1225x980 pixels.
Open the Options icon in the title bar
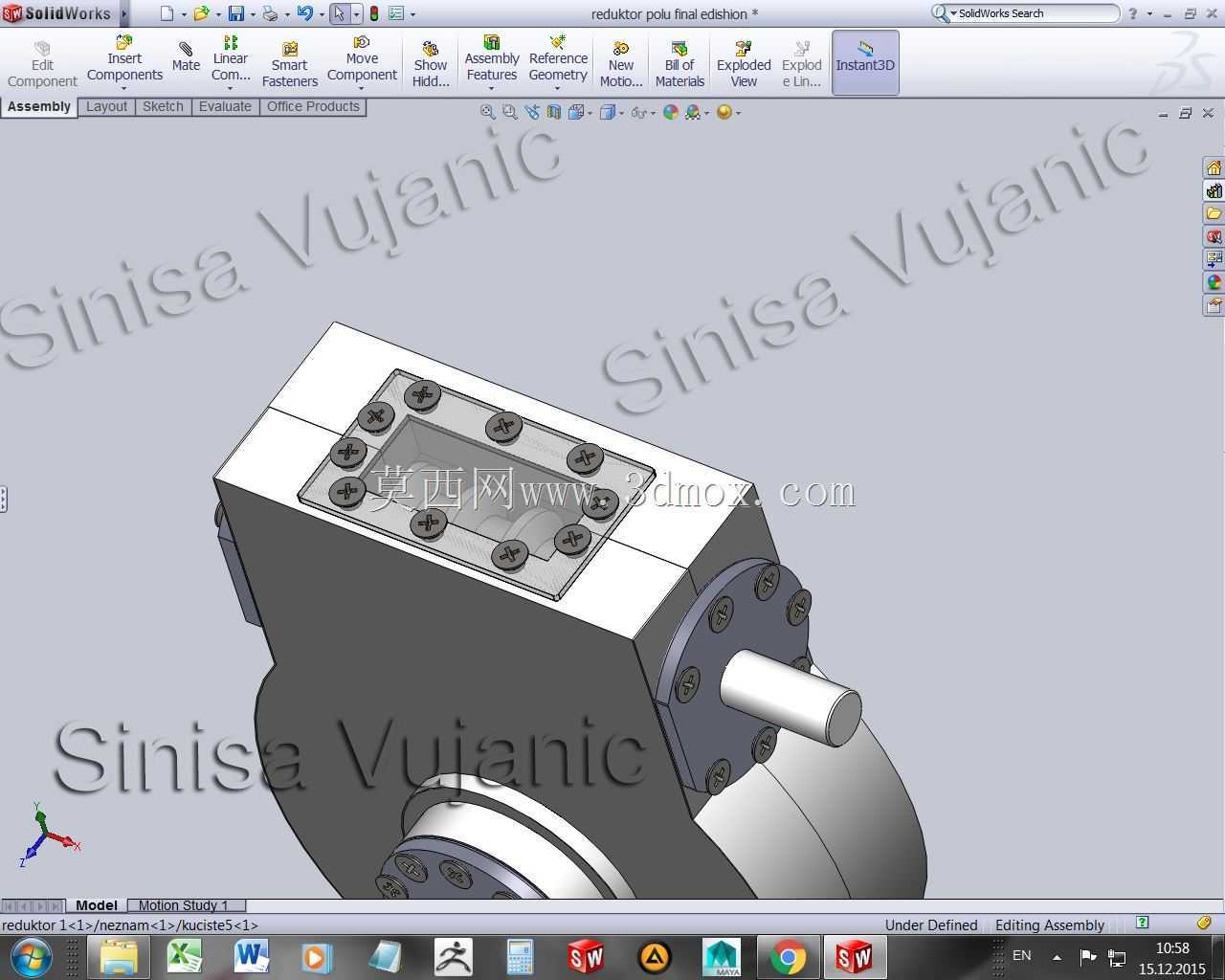pos(396,13)
